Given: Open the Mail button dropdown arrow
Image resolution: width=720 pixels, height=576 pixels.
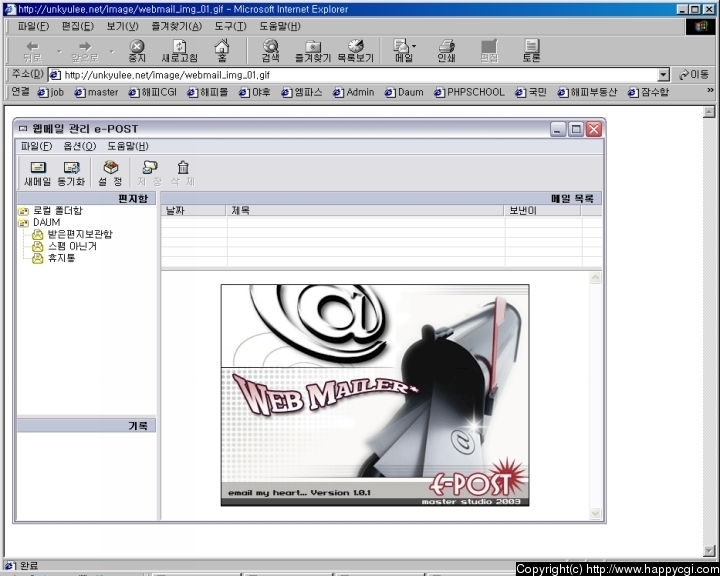Looking at the screenshot, I should (x=414, y=46).
